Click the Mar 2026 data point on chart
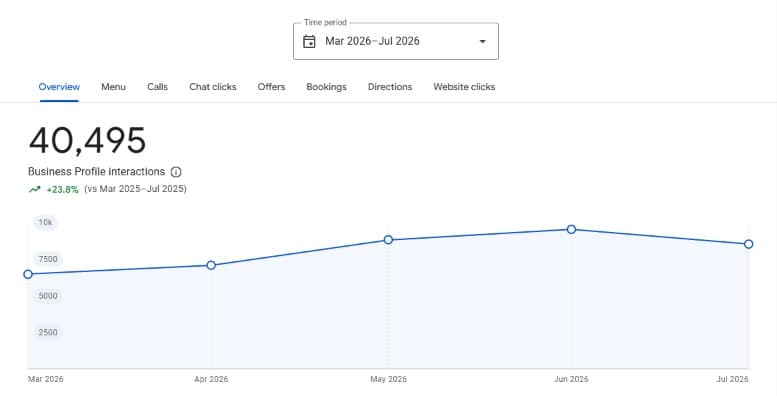Viewport: 777px width, 396px height. (x=28, y=274)
